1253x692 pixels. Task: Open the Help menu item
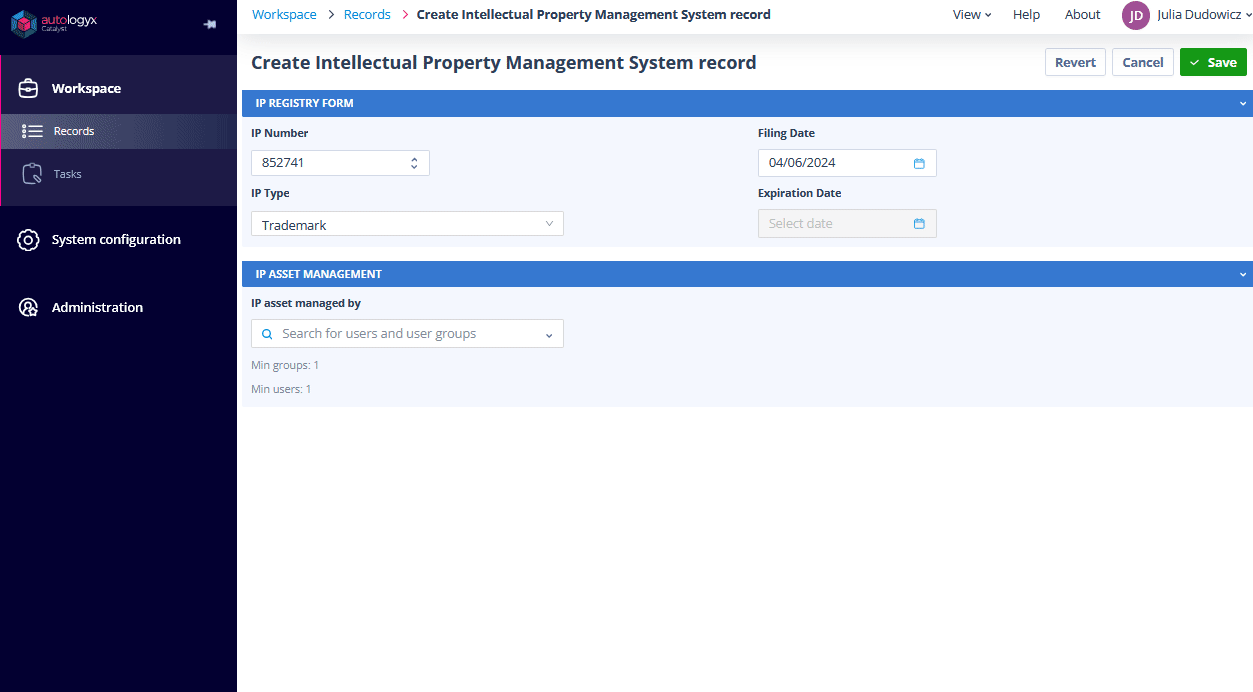pos(1026,15)
